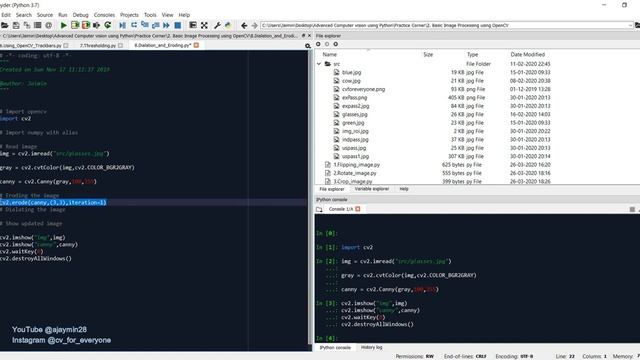Click the In [4] console prompt
Viewport: 640px width, 360px height.
326,338
